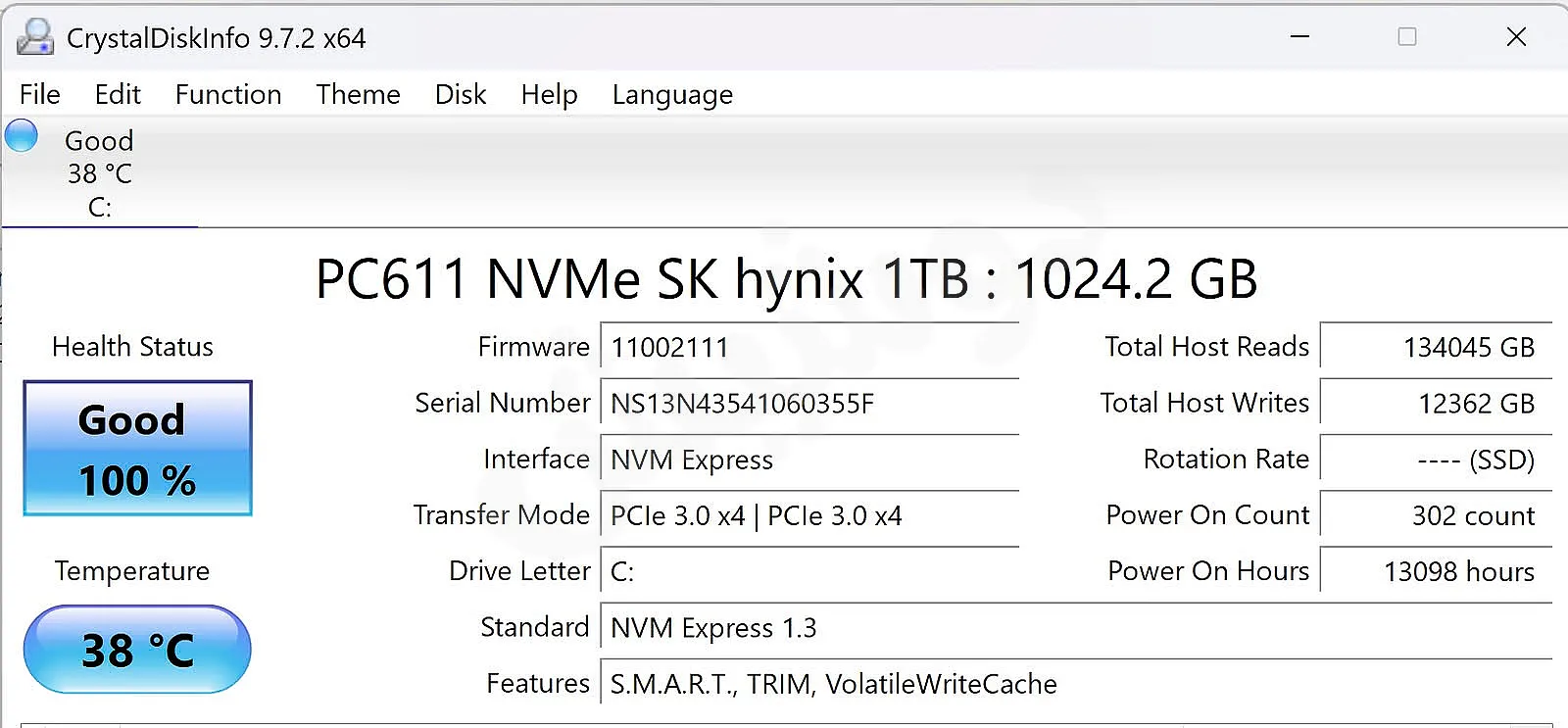Image resolution: width=1568 pixels, height=728 pixels.
Task: Click the Temperature label
Action: pyautogui.click(x=132, y=570)
